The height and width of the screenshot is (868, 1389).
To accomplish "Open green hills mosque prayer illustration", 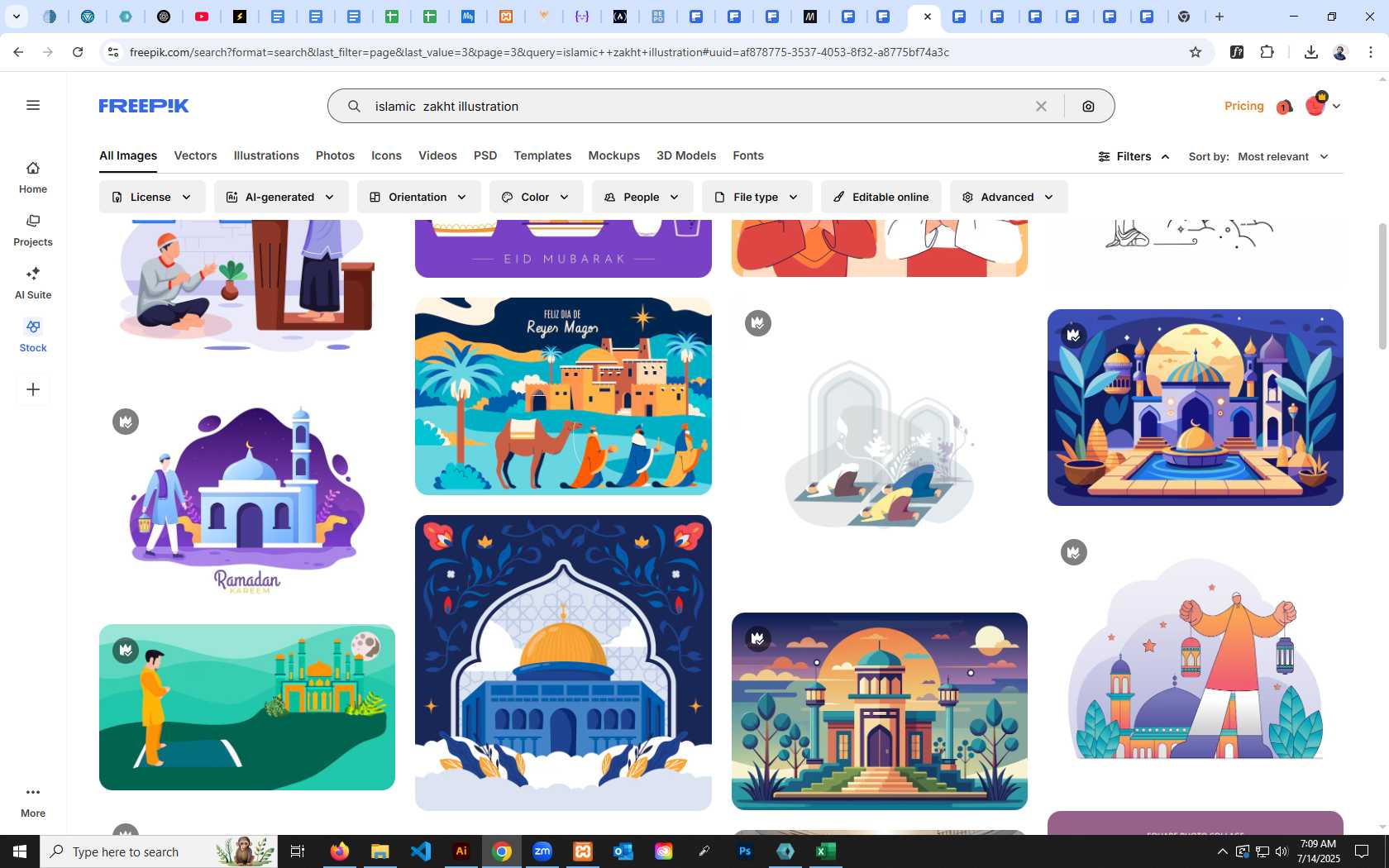I will pos(247,707).
